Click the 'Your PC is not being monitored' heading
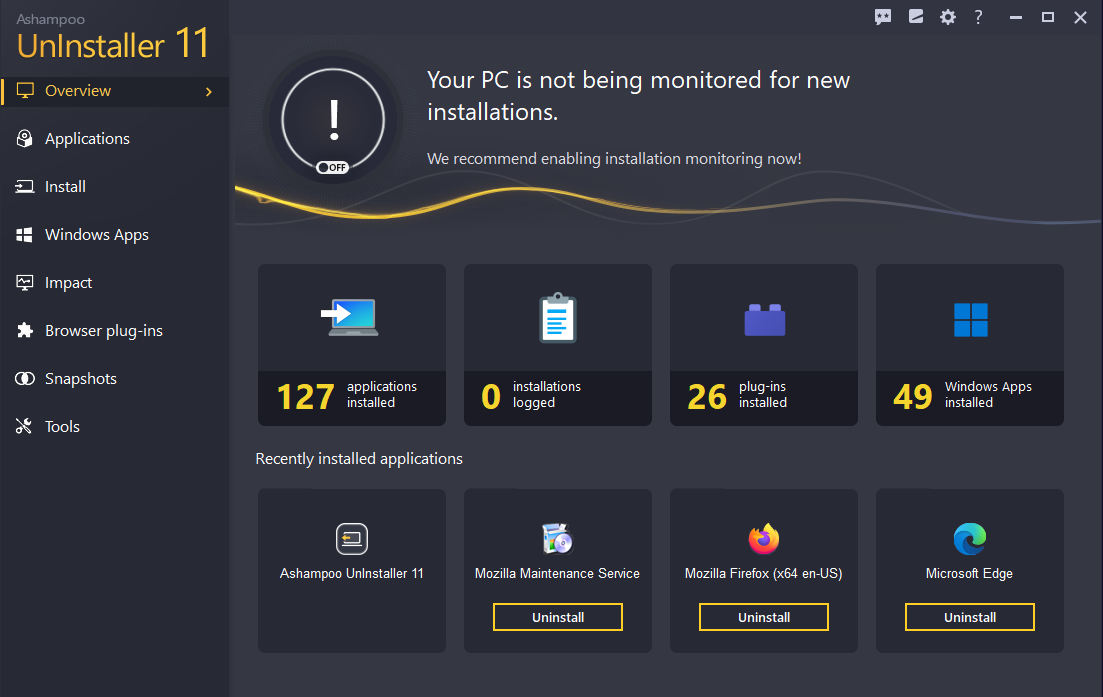This screenshot has height=697, width=1103. coord(638,96)
